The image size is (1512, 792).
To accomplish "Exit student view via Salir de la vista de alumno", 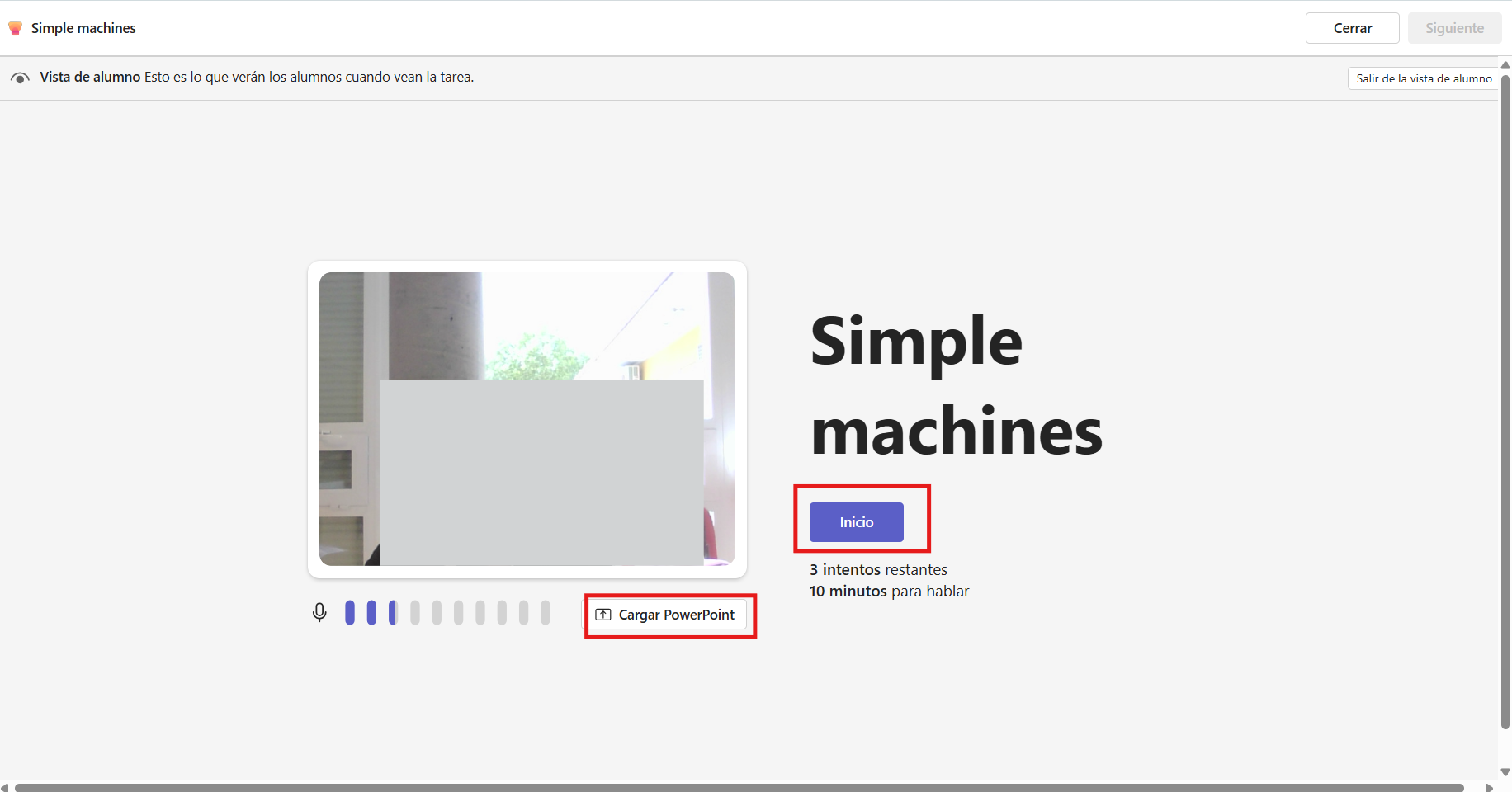I will click(1424, 78).
